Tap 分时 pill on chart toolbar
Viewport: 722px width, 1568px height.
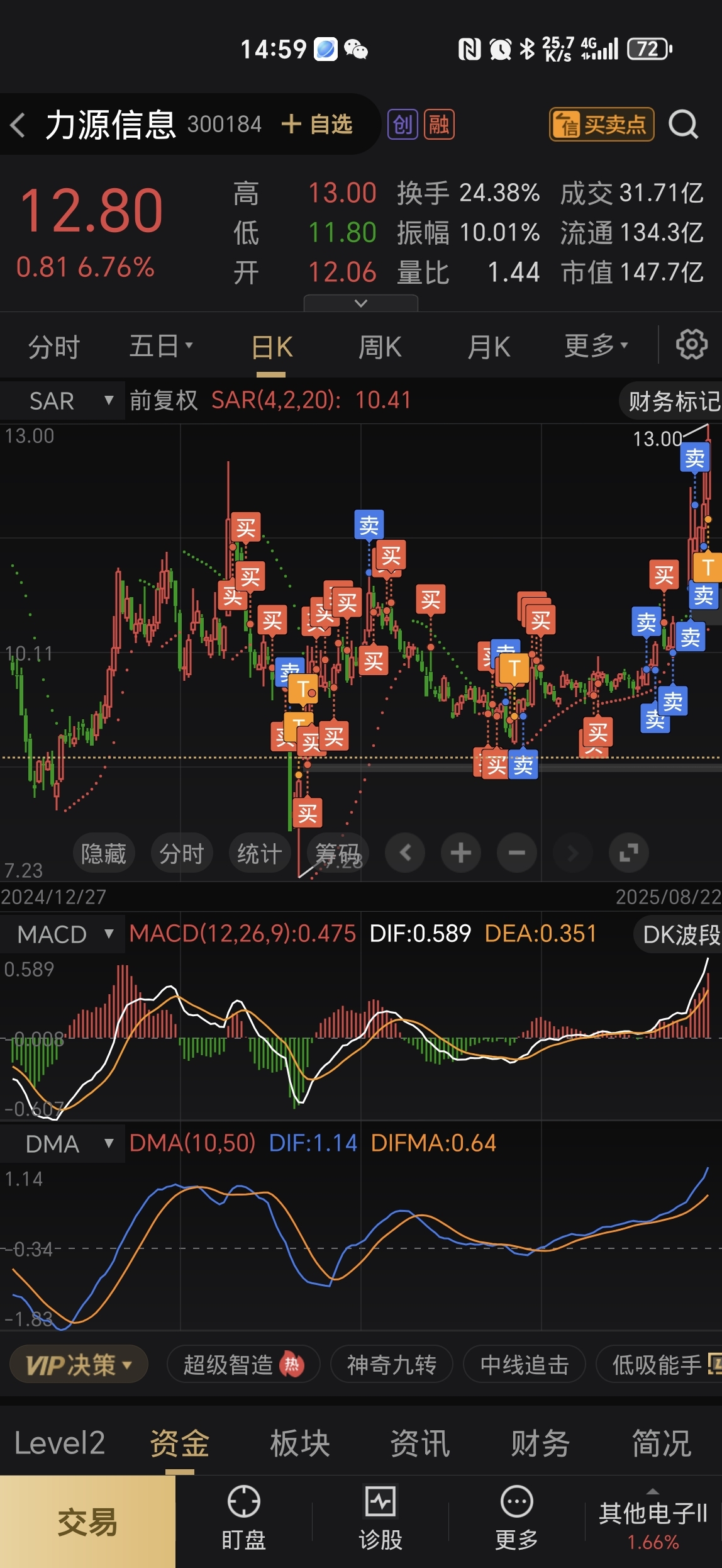pyautogui.click(x=182, y=853)
